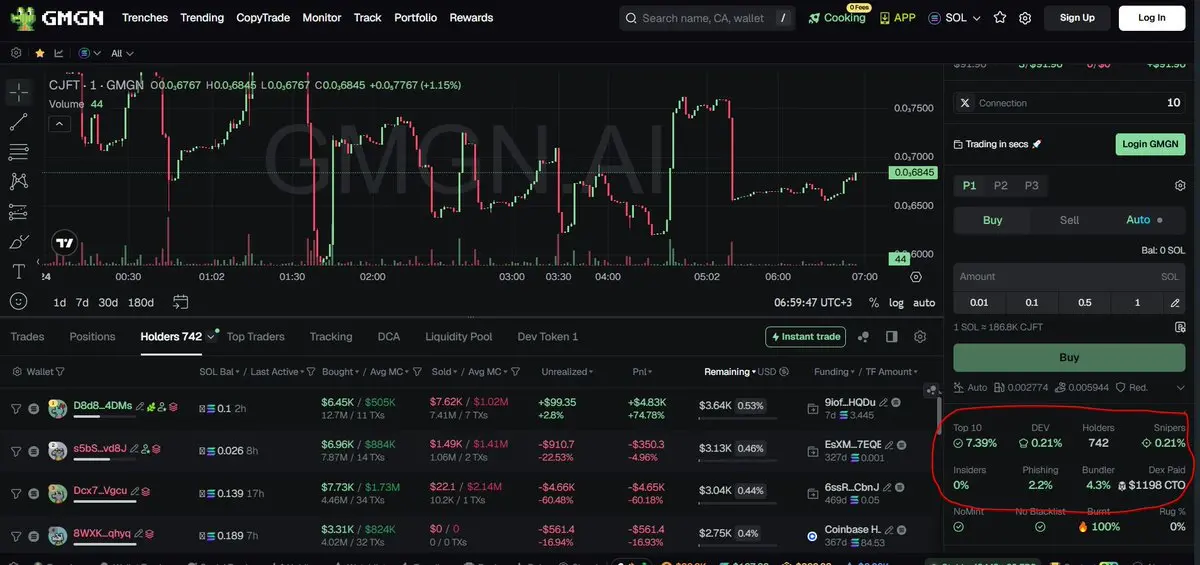The width and height of the screenshot is (1200, 565).
Task: Open the Solana icon dropdown above chart
Action: click(x=90, y=53)
